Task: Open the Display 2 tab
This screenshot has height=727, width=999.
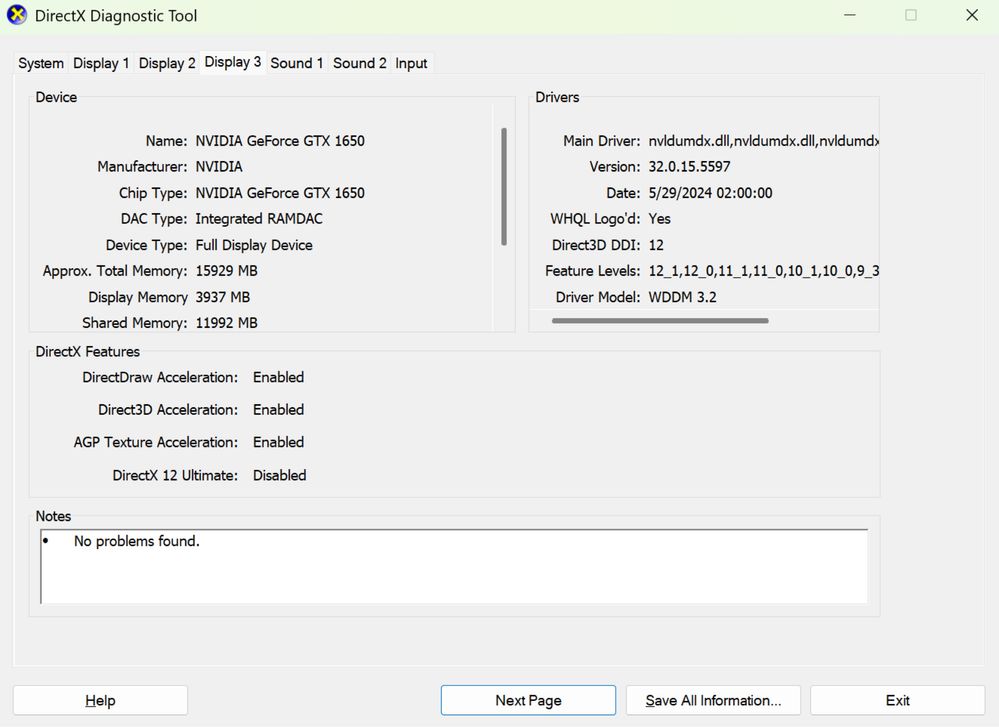Action: pos(167,63)
